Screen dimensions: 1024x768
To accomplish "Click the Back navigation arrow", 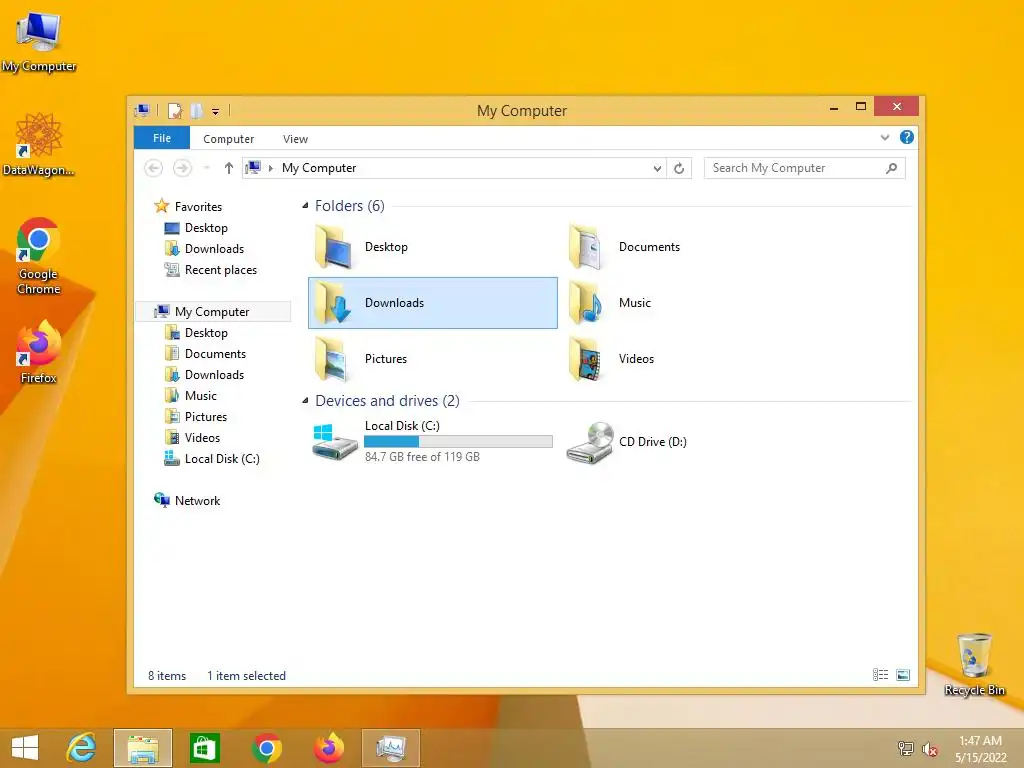I will (153, 168).
